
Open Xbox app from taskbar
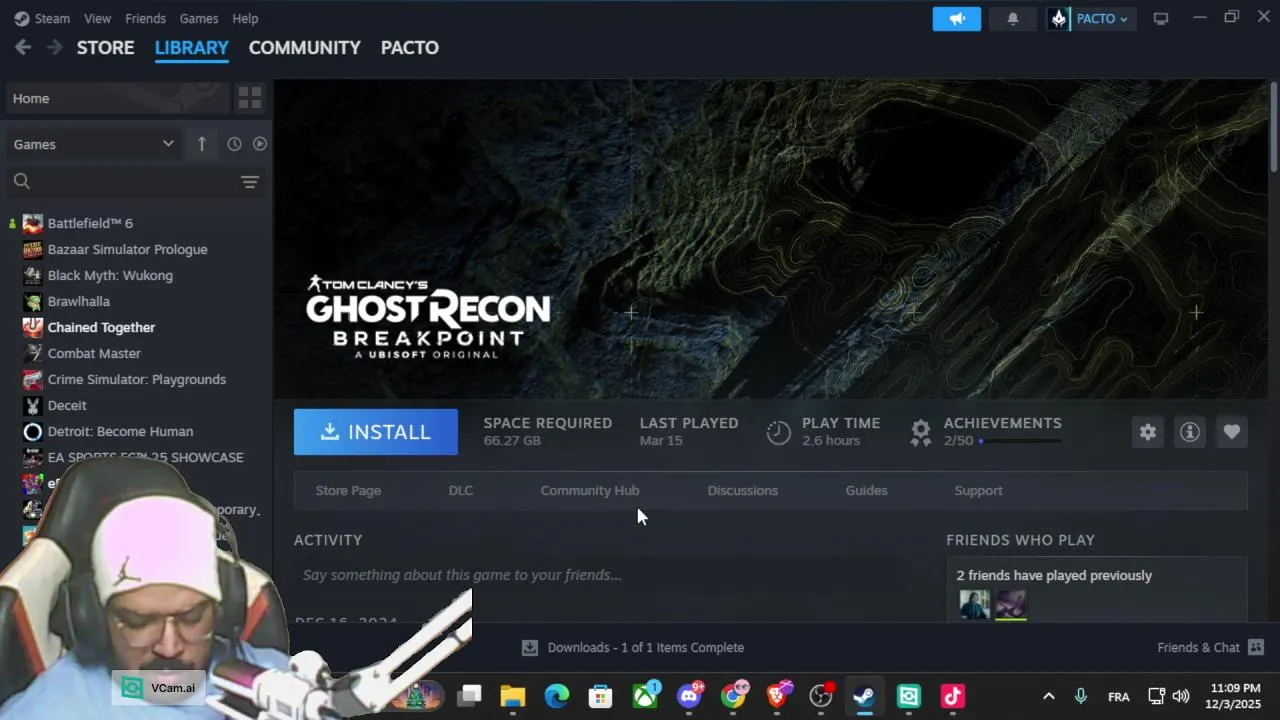(x=645, y=696)
